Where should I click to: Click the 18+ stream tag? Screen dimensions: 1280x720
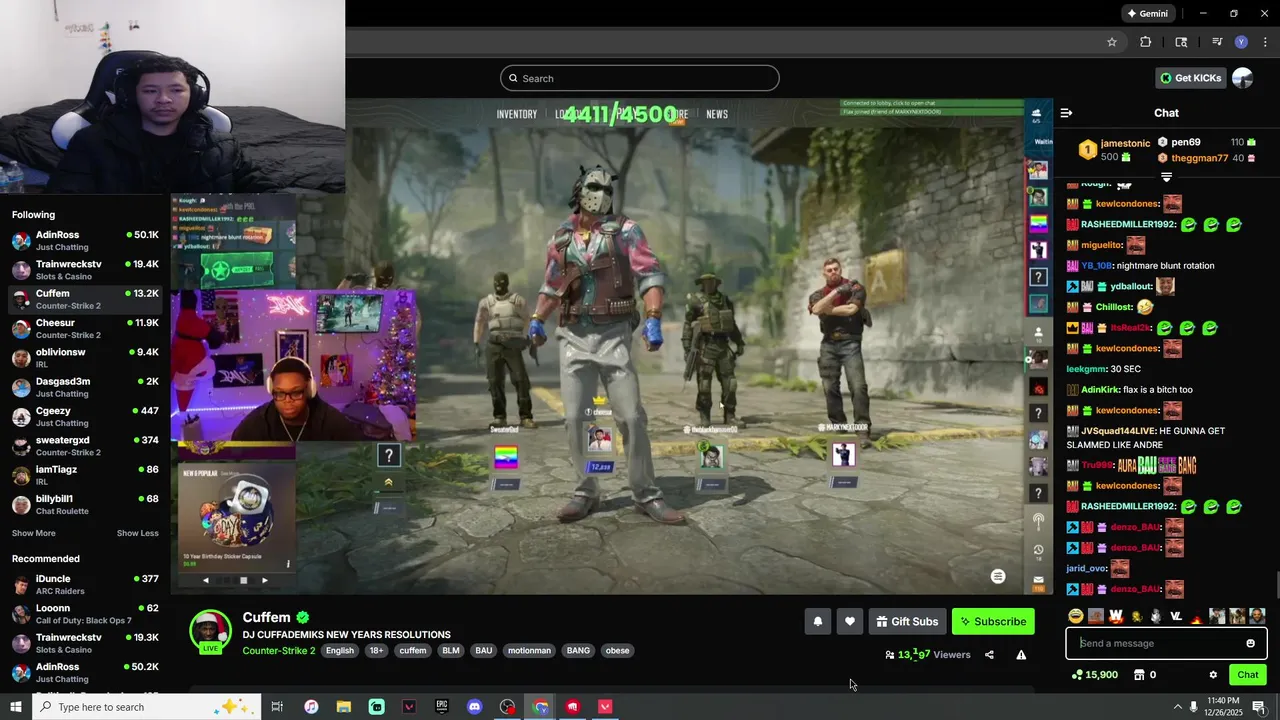376,650
